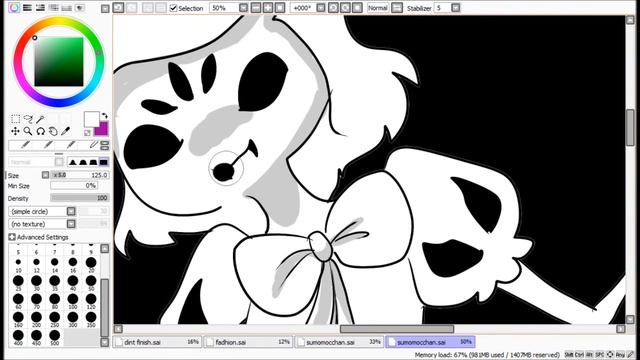
Task: Click the vertical canvas scrollbar thumb
Action: 630,127
